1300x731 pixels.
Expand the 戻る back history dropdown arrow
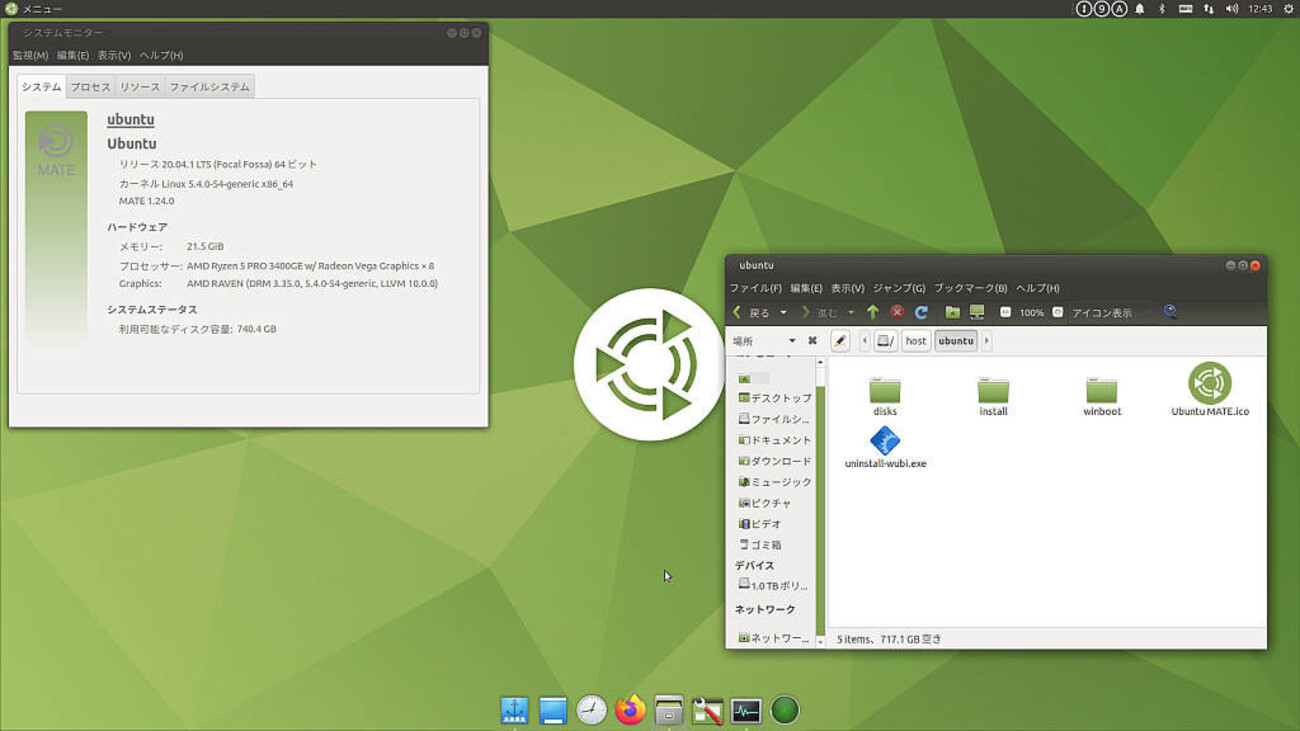point(783,313)
